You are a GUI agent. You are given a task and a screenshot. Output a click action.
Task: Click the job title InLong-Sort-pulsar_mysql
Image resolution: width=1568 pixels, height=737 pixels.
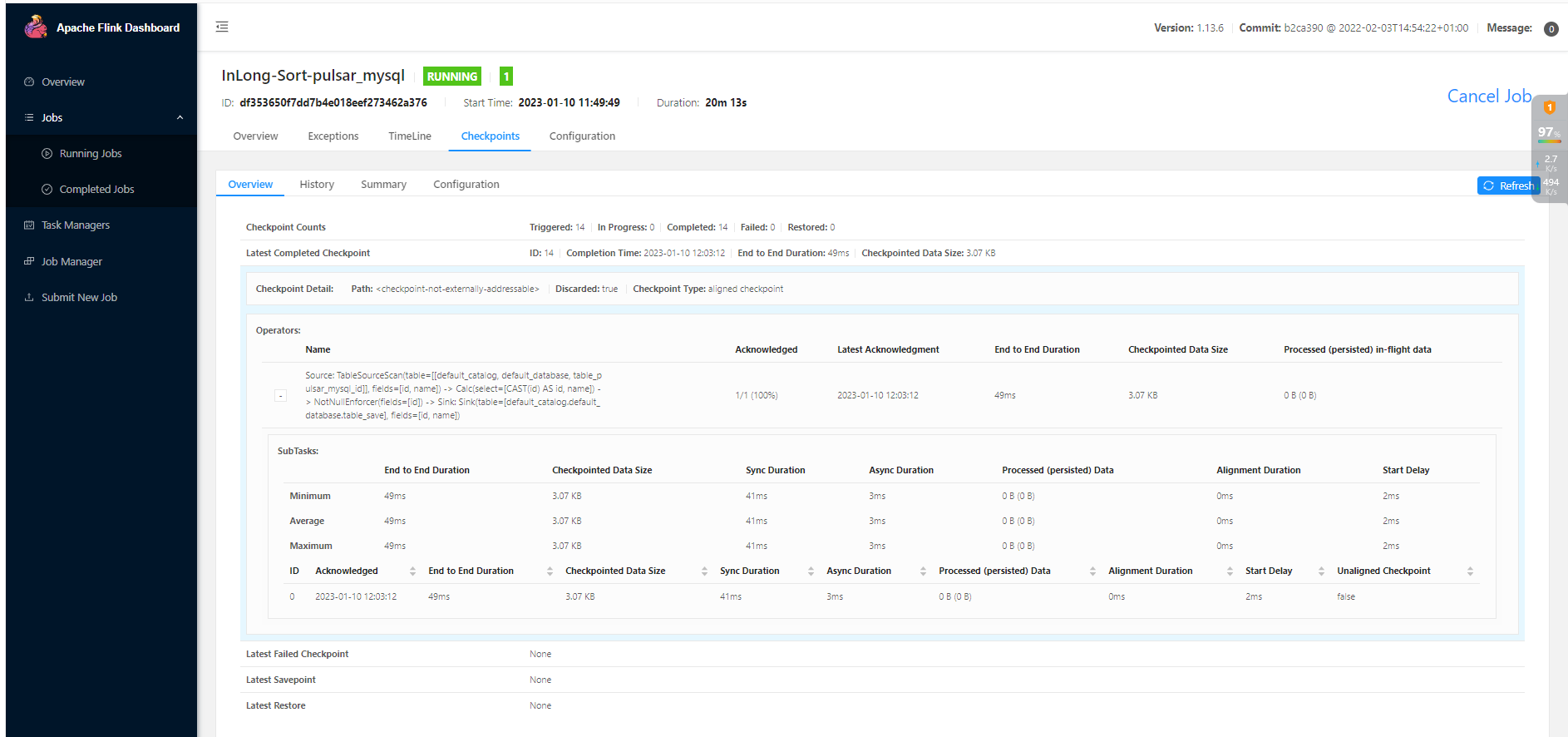point(313,76)
